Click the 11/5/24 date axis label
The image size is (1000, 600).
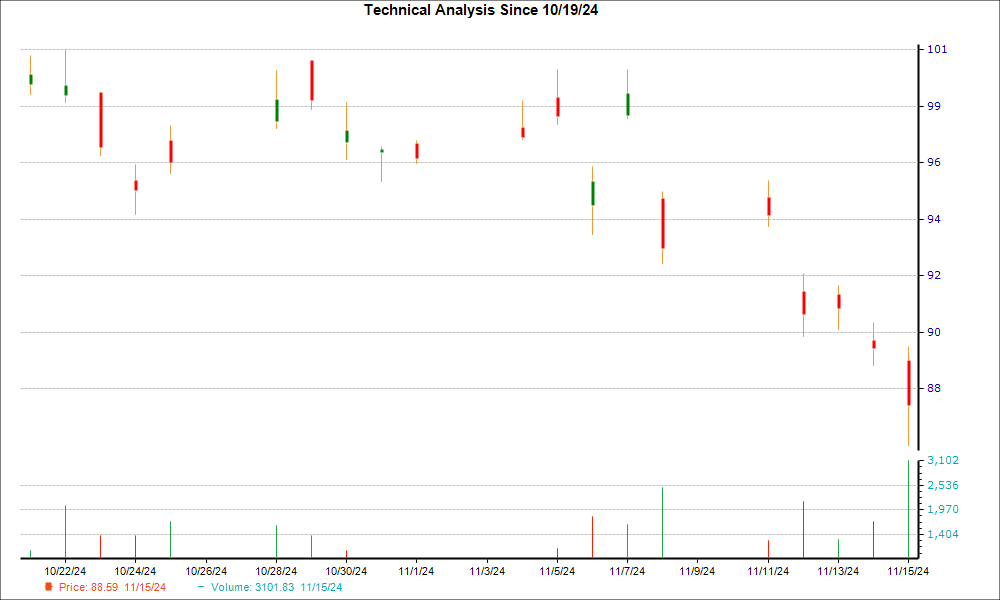pos(557,571)
